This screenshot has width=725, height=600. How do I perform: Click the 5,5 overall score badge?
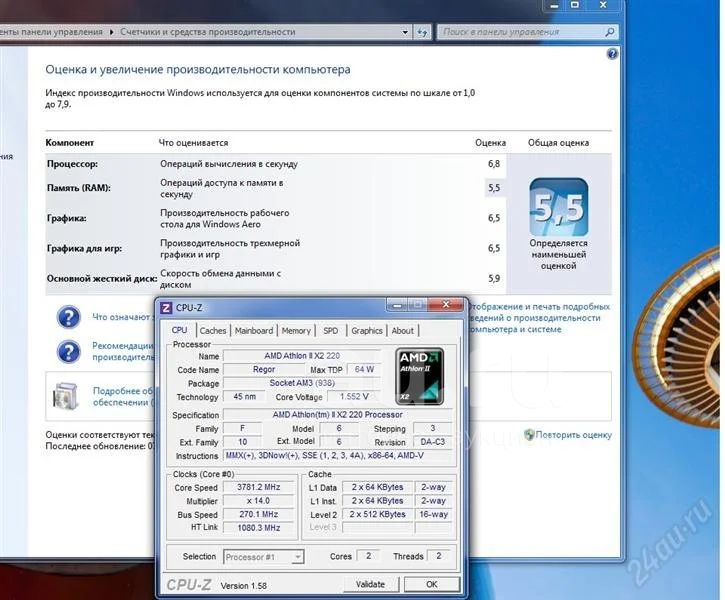point(558,207)
